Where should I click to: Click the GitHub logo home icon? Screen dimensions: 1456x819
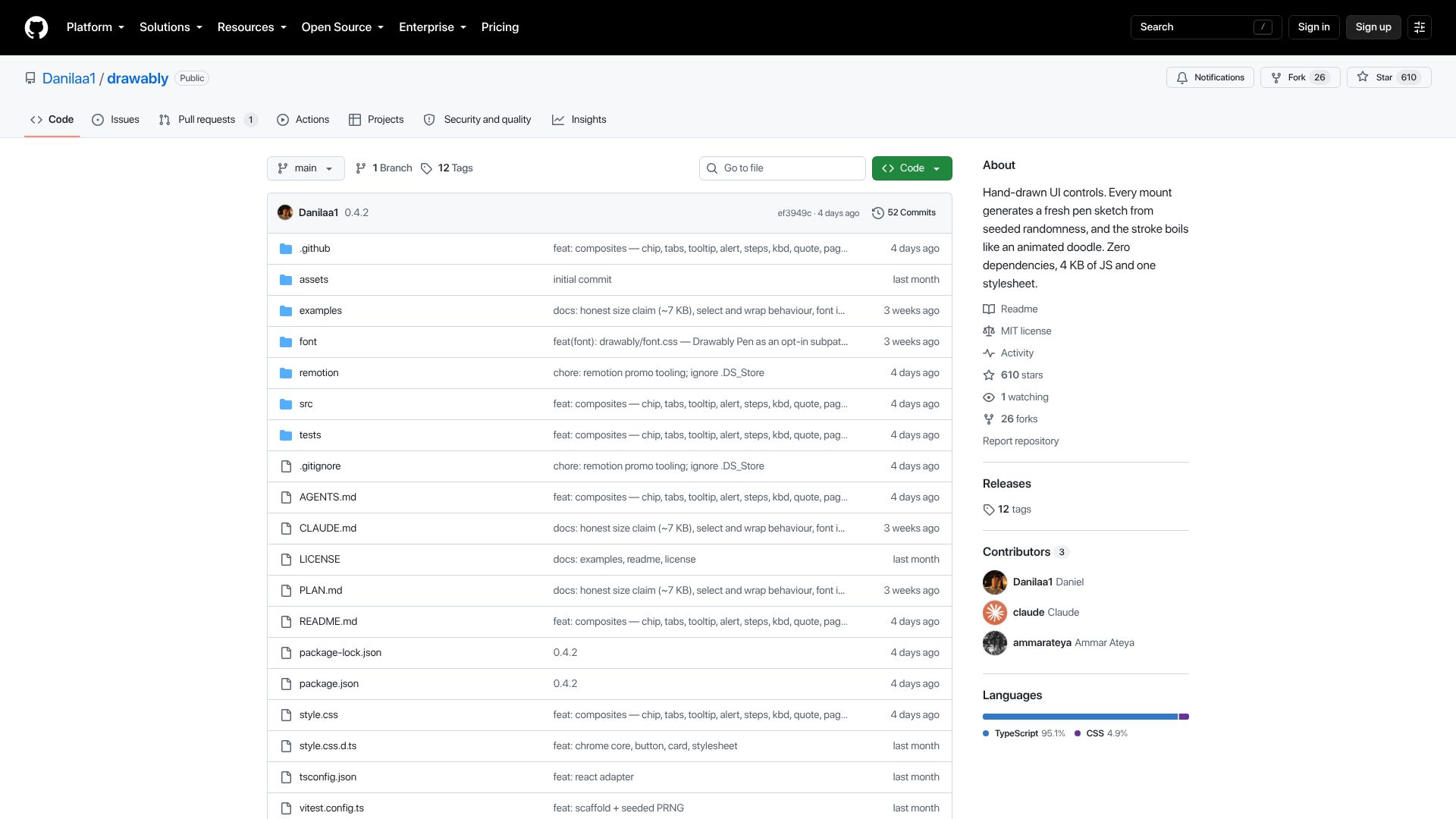pos(36,27)
